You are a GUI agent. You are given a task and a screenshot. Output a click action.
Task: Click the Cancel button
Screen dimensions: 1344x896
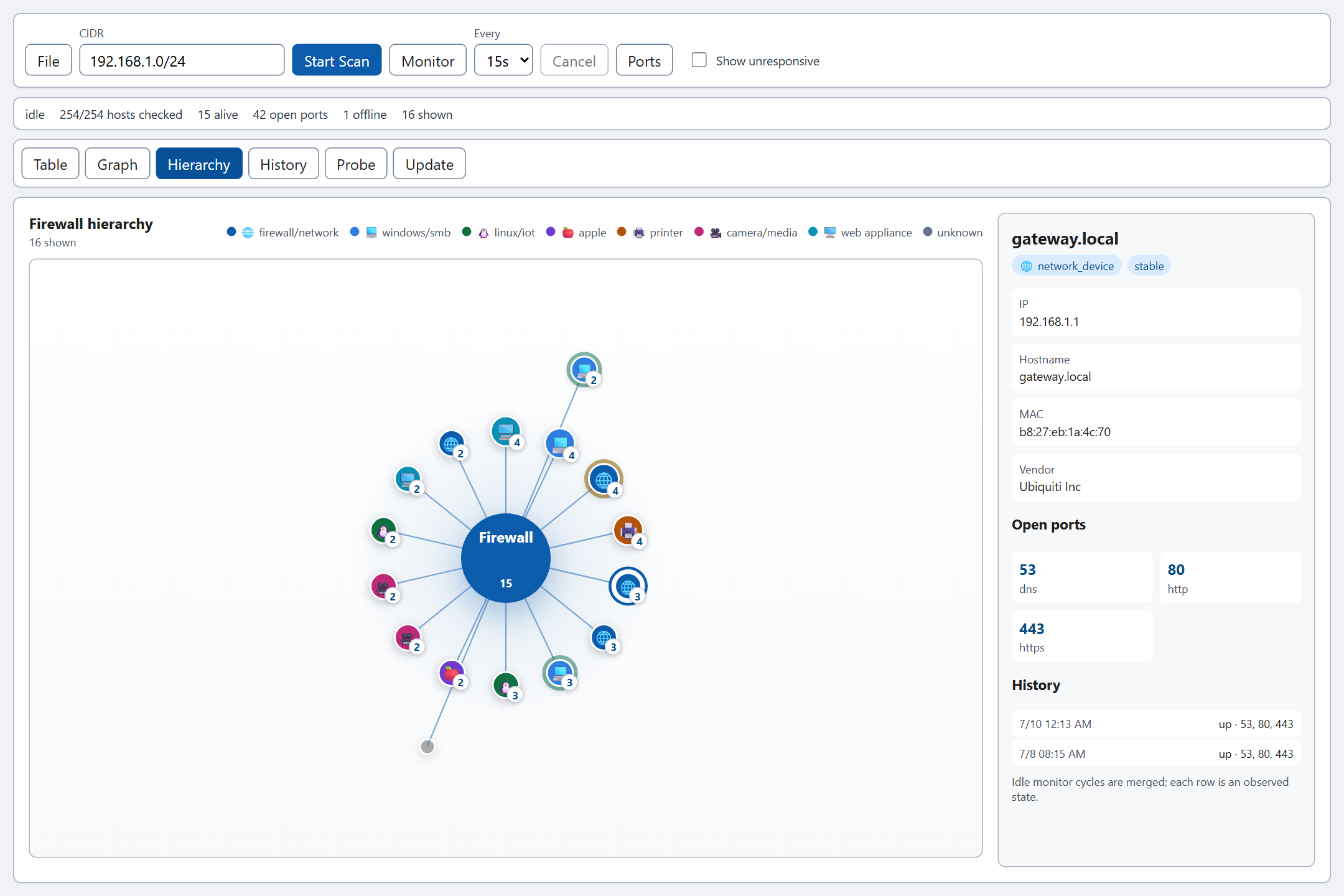[574, 60]
